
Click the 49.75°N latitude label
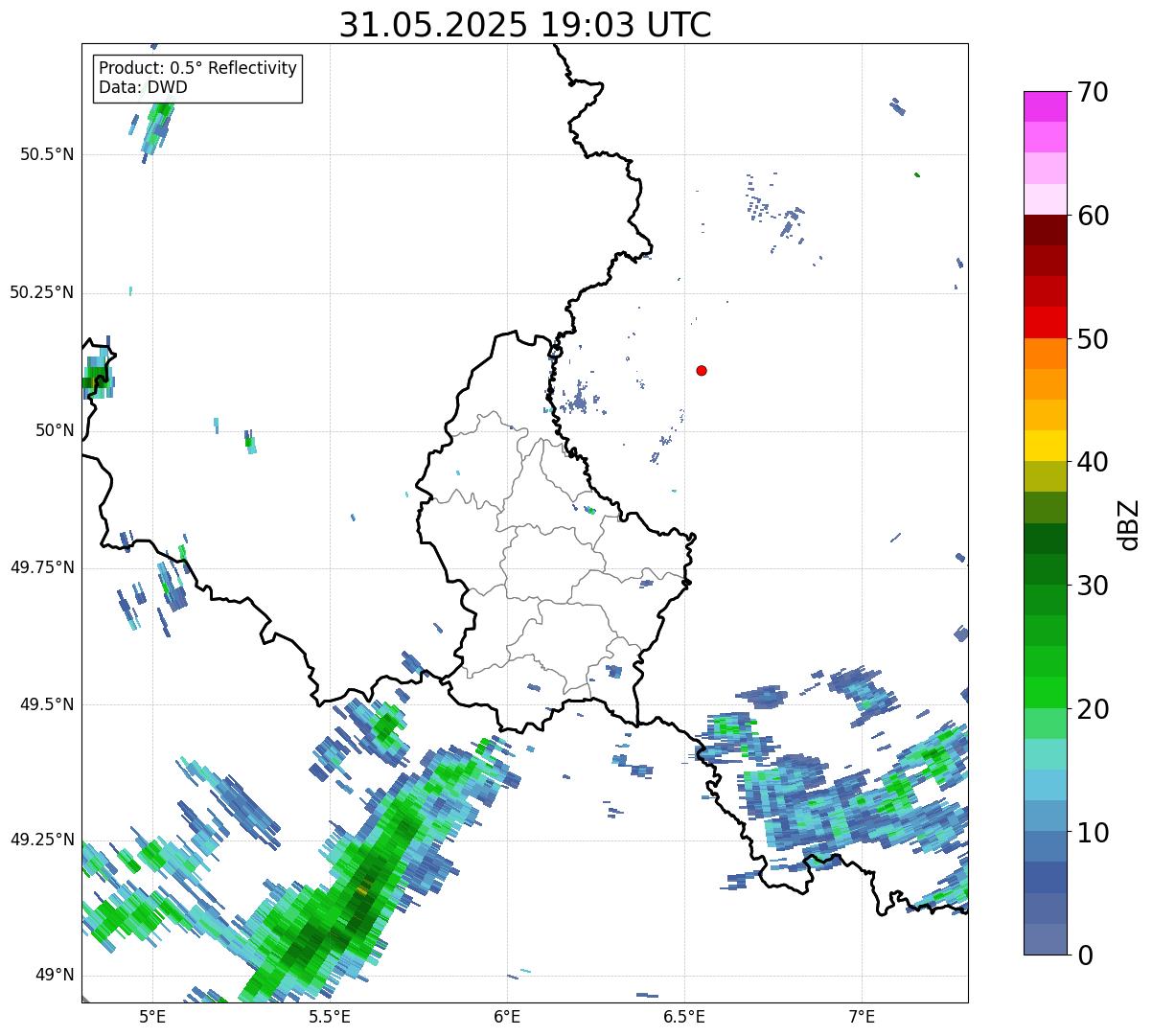coord(42,567)
